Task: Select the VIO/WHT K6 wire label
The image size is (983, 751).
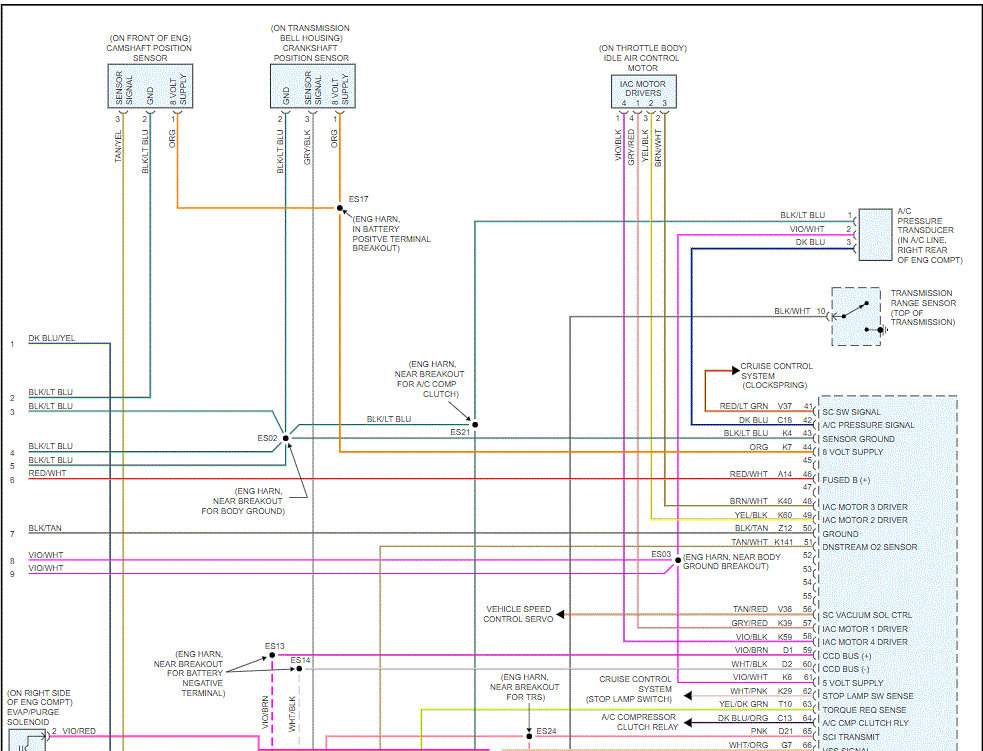Action: click(x=764, y=678)
